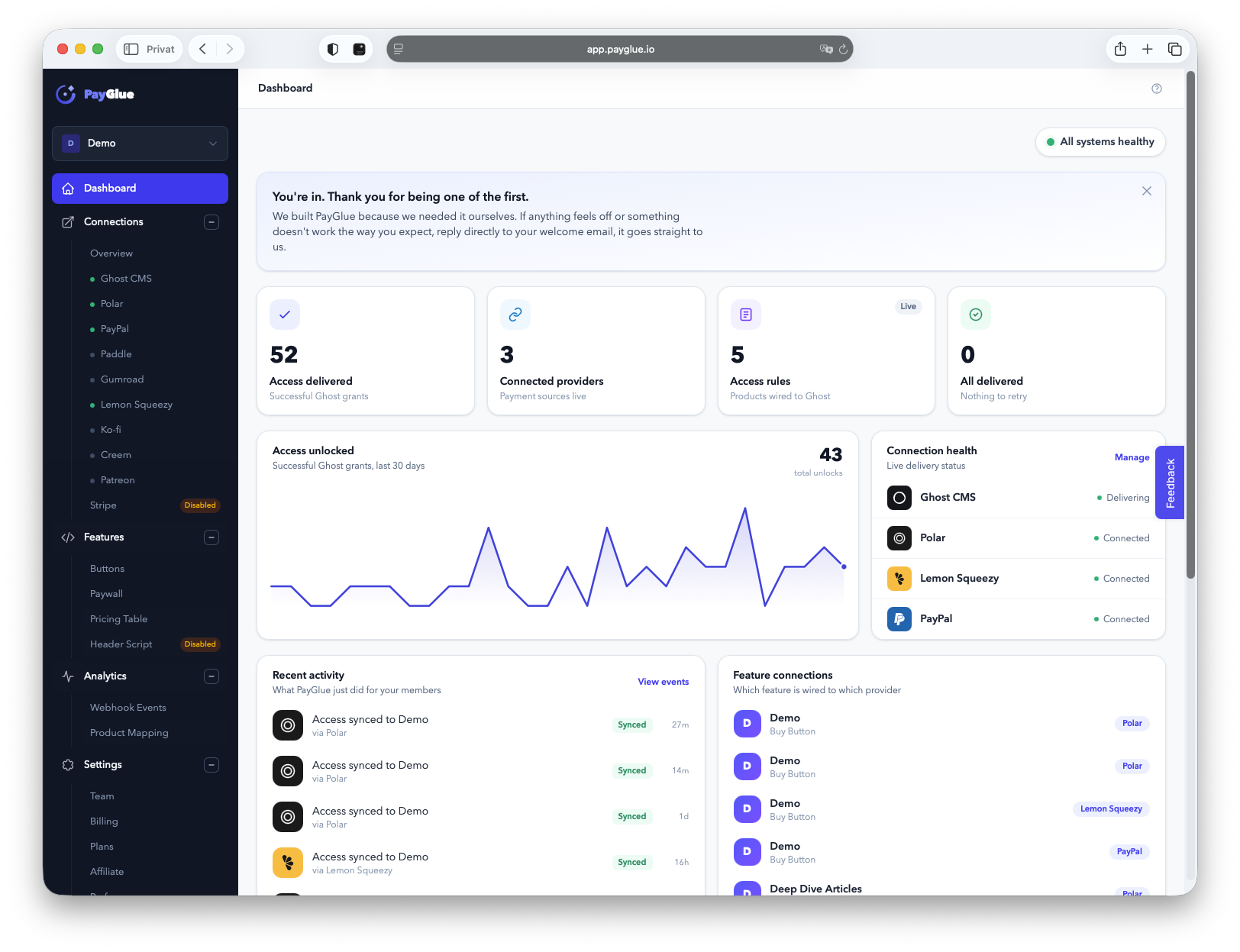The height and width of the screenshot is (952, 1240).
Task: Open a new tab with plus icon
Action: pos(1148,49)
